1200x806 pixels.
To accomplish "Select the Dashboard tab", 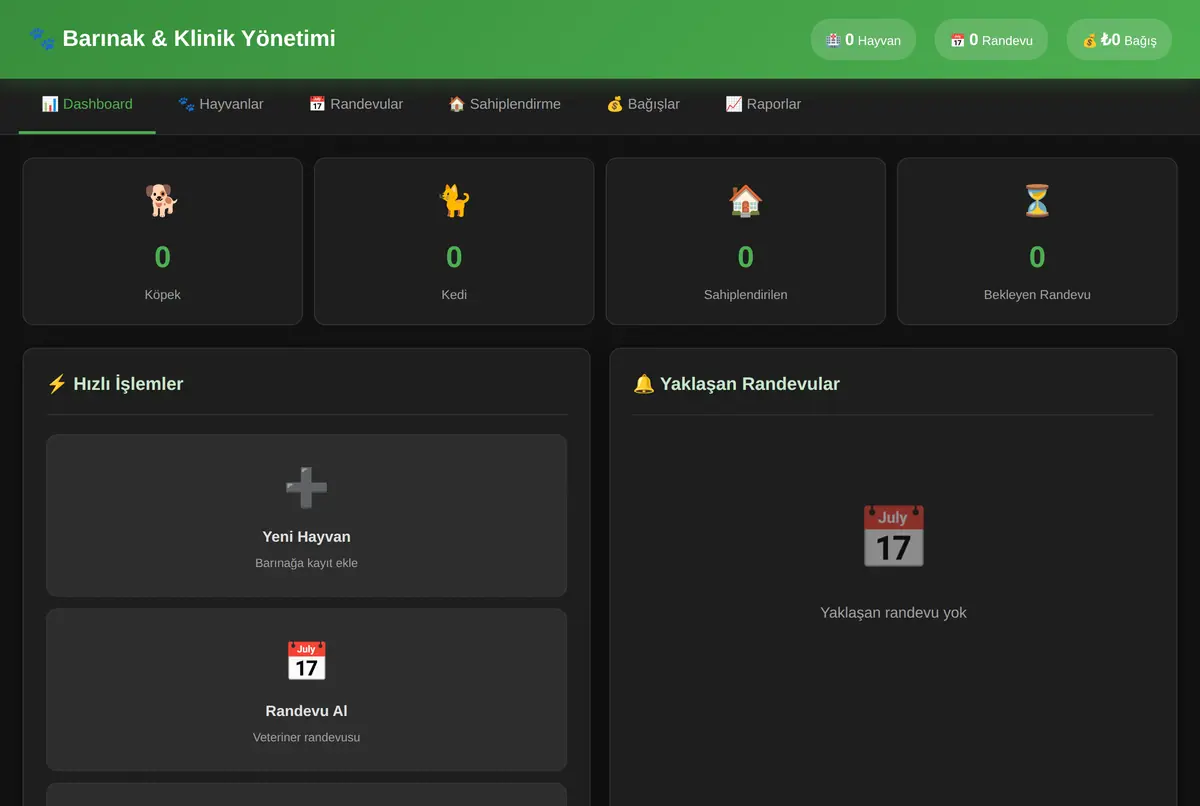I will point(87,104).
